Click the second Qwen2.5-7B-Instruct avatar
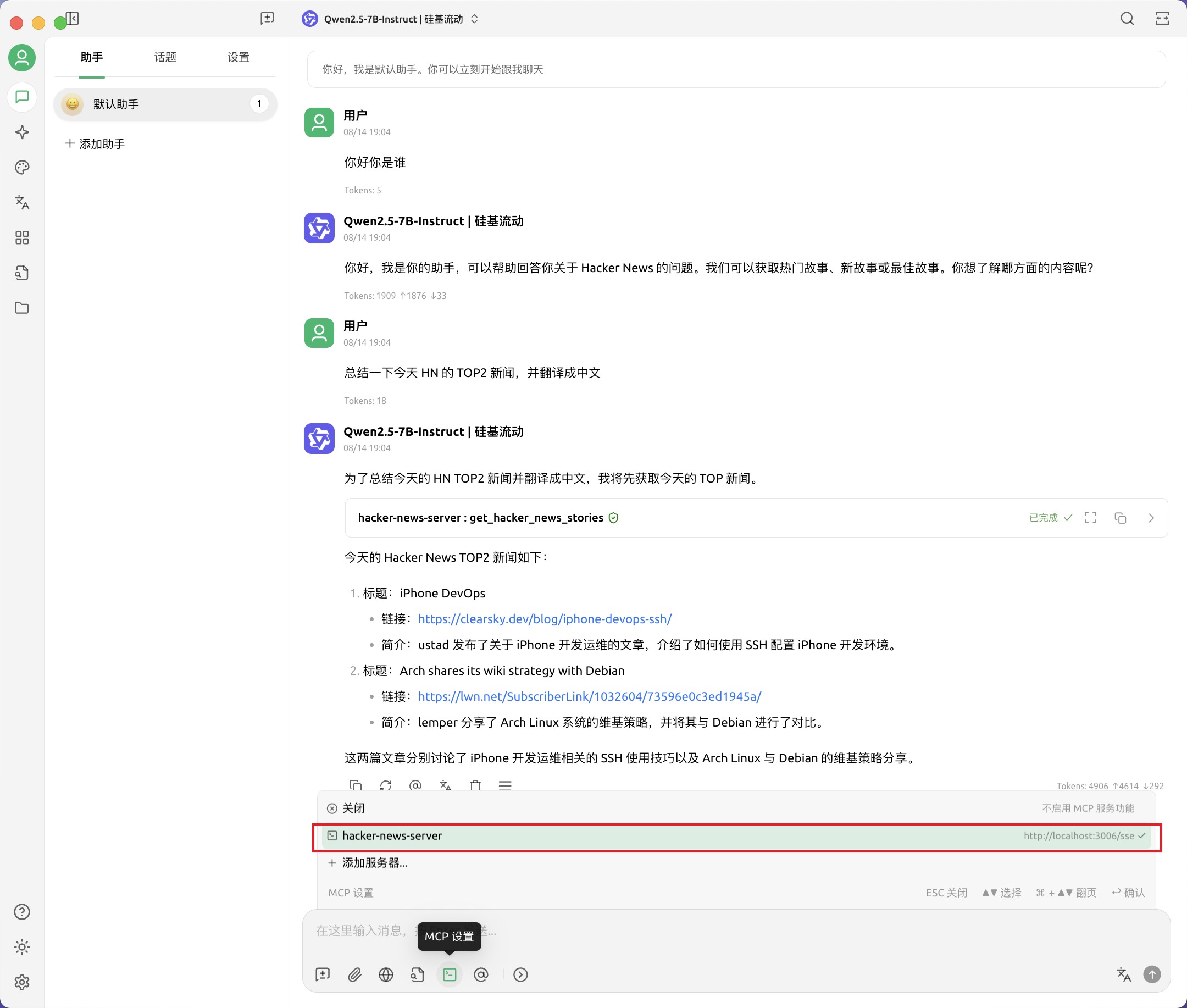This screenshot has width=1187, height=1008. click(x=319, y=438)
